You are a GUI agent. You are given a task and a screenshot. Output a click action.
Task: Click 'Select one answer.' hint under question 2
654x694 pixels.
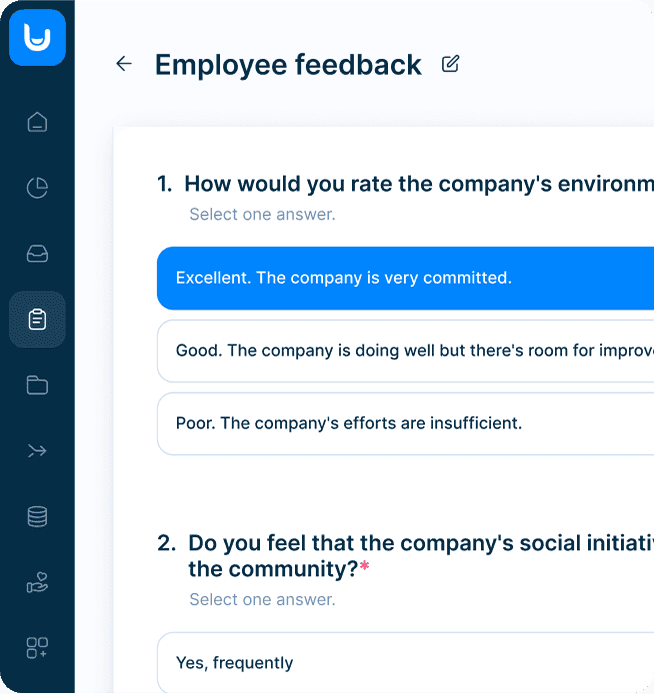tap(262, 600)
